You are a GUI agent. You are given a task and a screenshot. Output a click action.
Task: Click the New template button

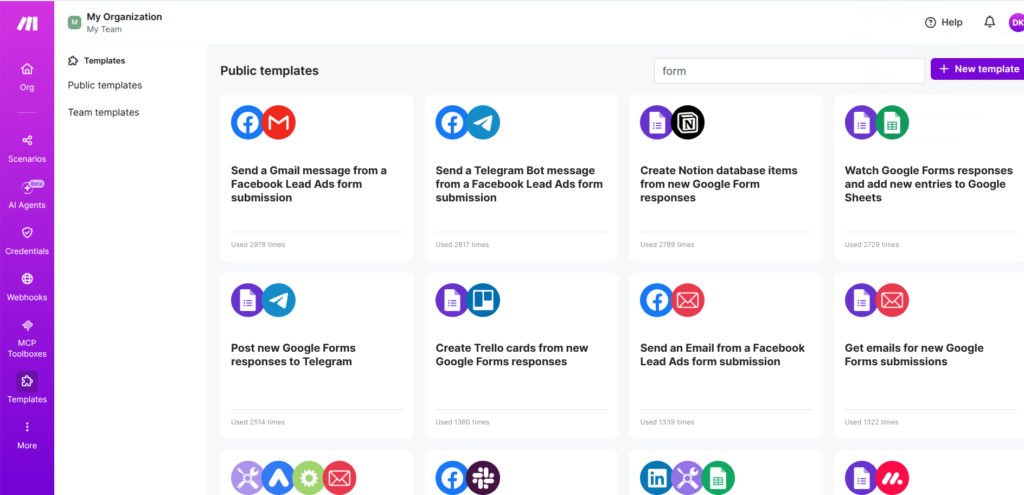[x=978, y=69]
